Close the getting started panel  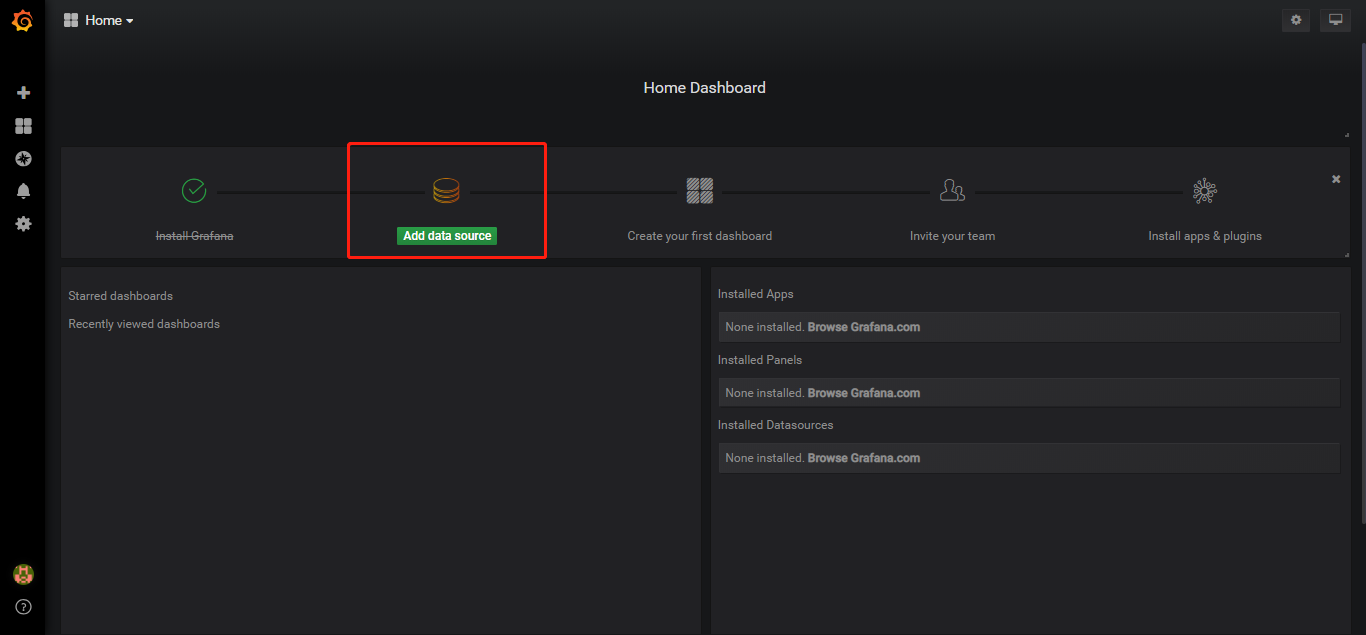click(x=1336, y=179)
